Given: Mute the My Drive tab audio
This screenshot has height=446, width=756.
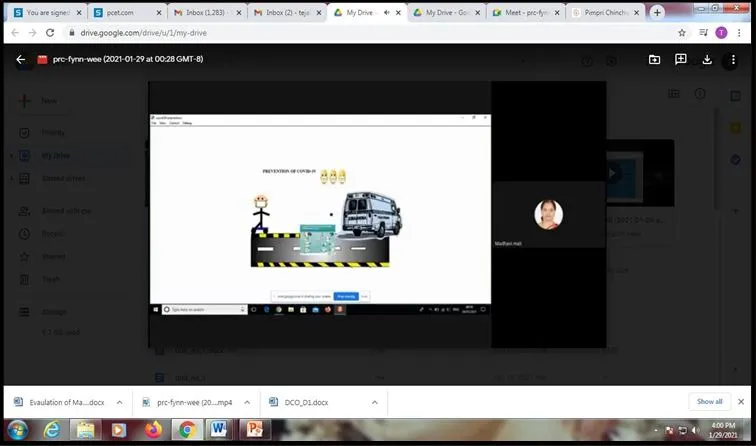Looking at the screenshot, I should pos(387,13).
